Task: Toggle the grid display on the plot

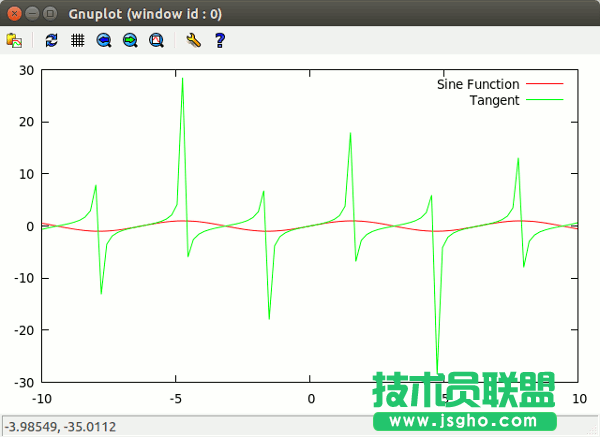Action: tap(77, 40)
